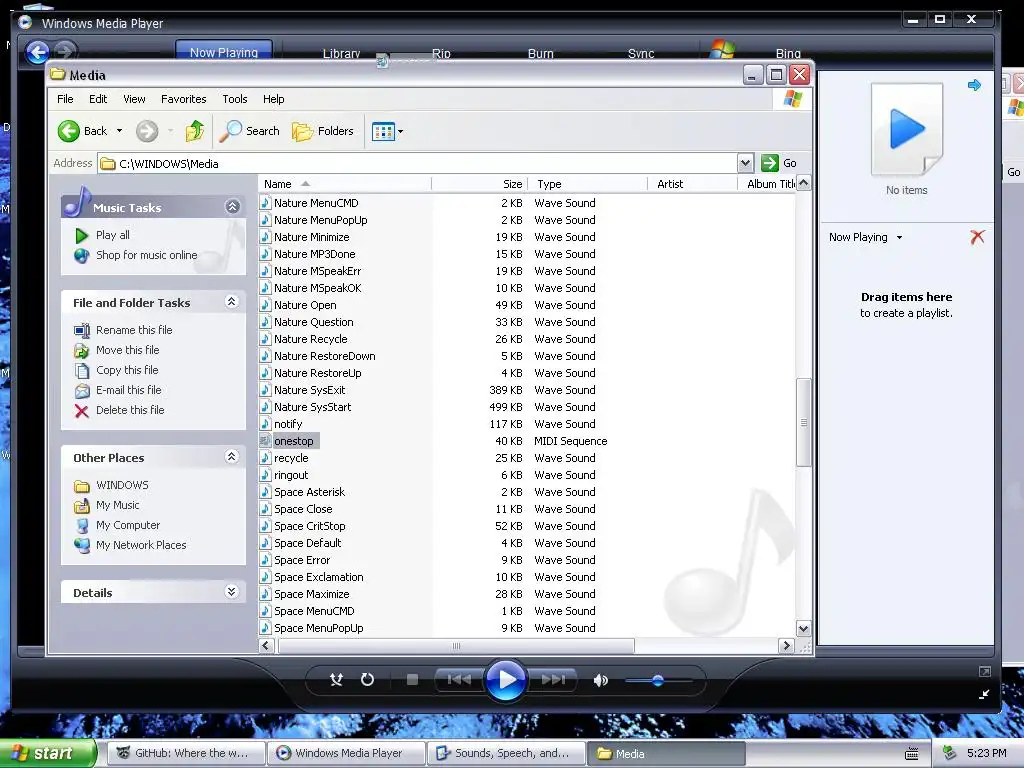1024x768 pixels.
Task: Click the green Back button in Explorer
Action: (x=82, y=131)
